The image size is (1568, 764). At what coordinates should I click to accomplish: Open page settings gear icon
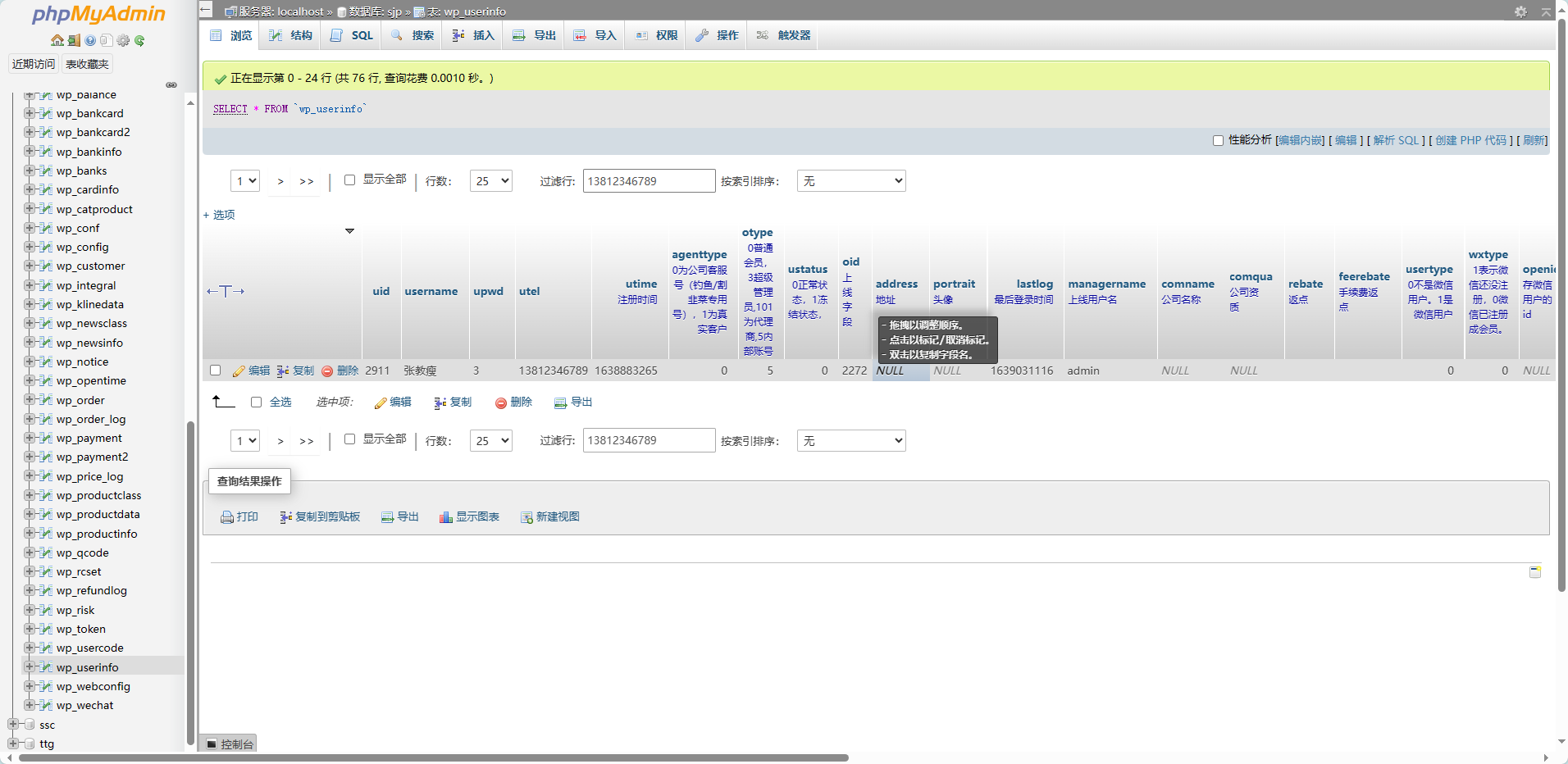(1520, 11)
